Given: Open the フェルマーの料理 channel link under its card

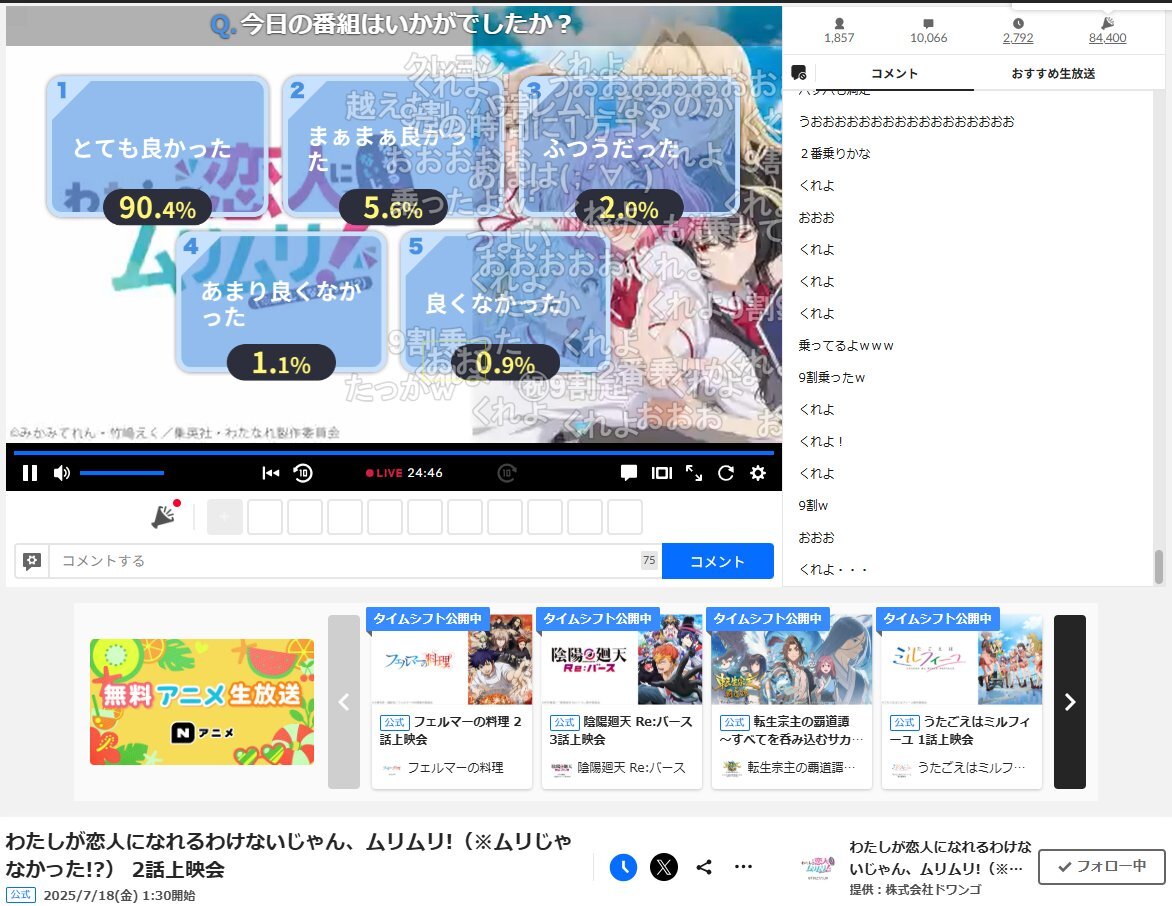Looking at the screenshot, I should [455, 768].
